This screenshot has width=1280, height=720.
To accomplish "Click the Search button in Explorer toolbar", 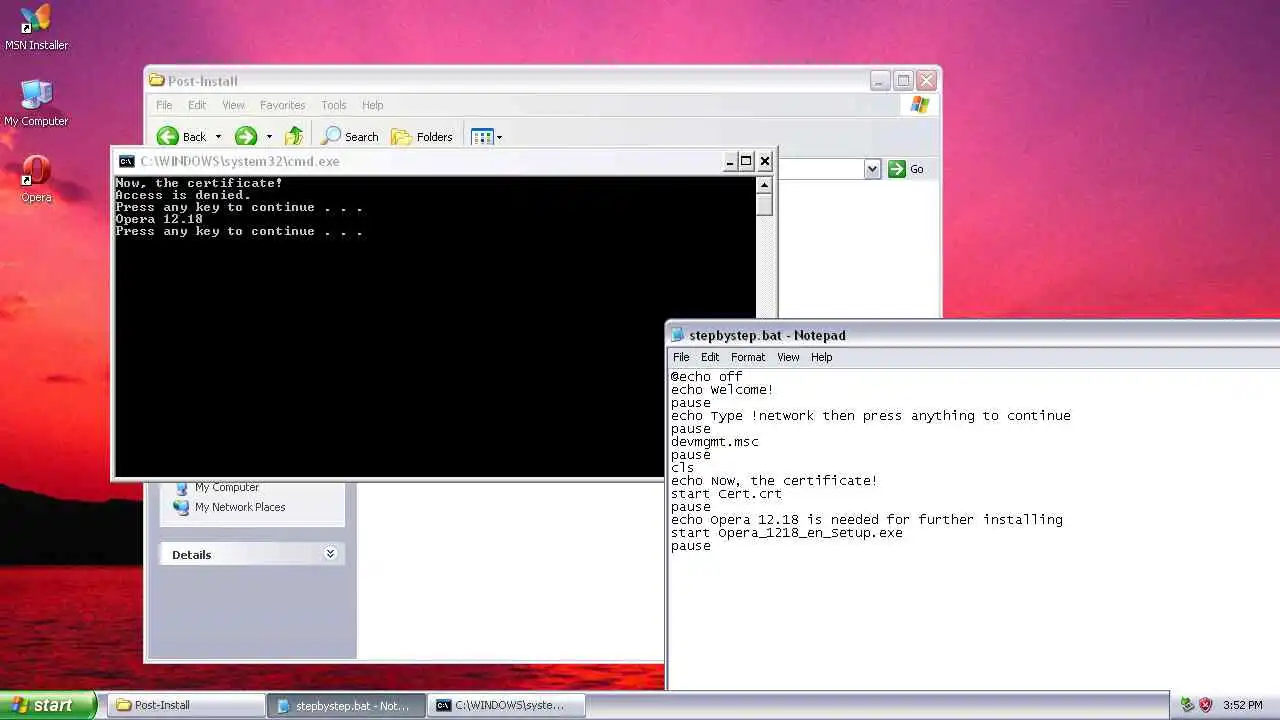I will coord(350,137).
